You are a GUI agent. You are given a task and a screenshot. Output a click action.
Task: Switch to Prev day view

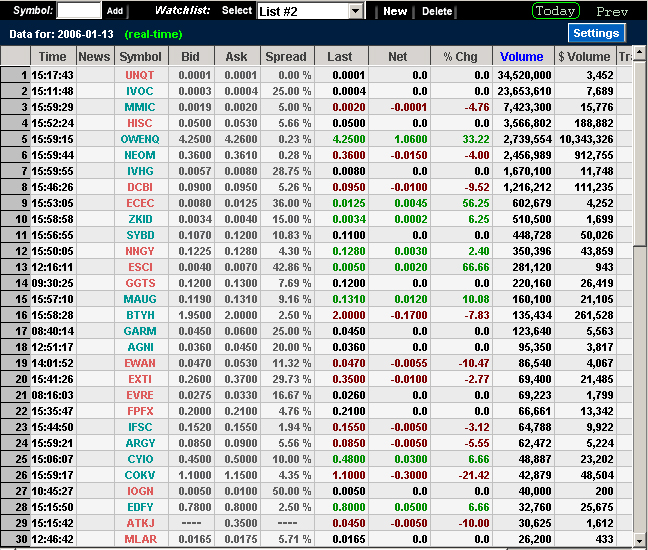[612, 12]
